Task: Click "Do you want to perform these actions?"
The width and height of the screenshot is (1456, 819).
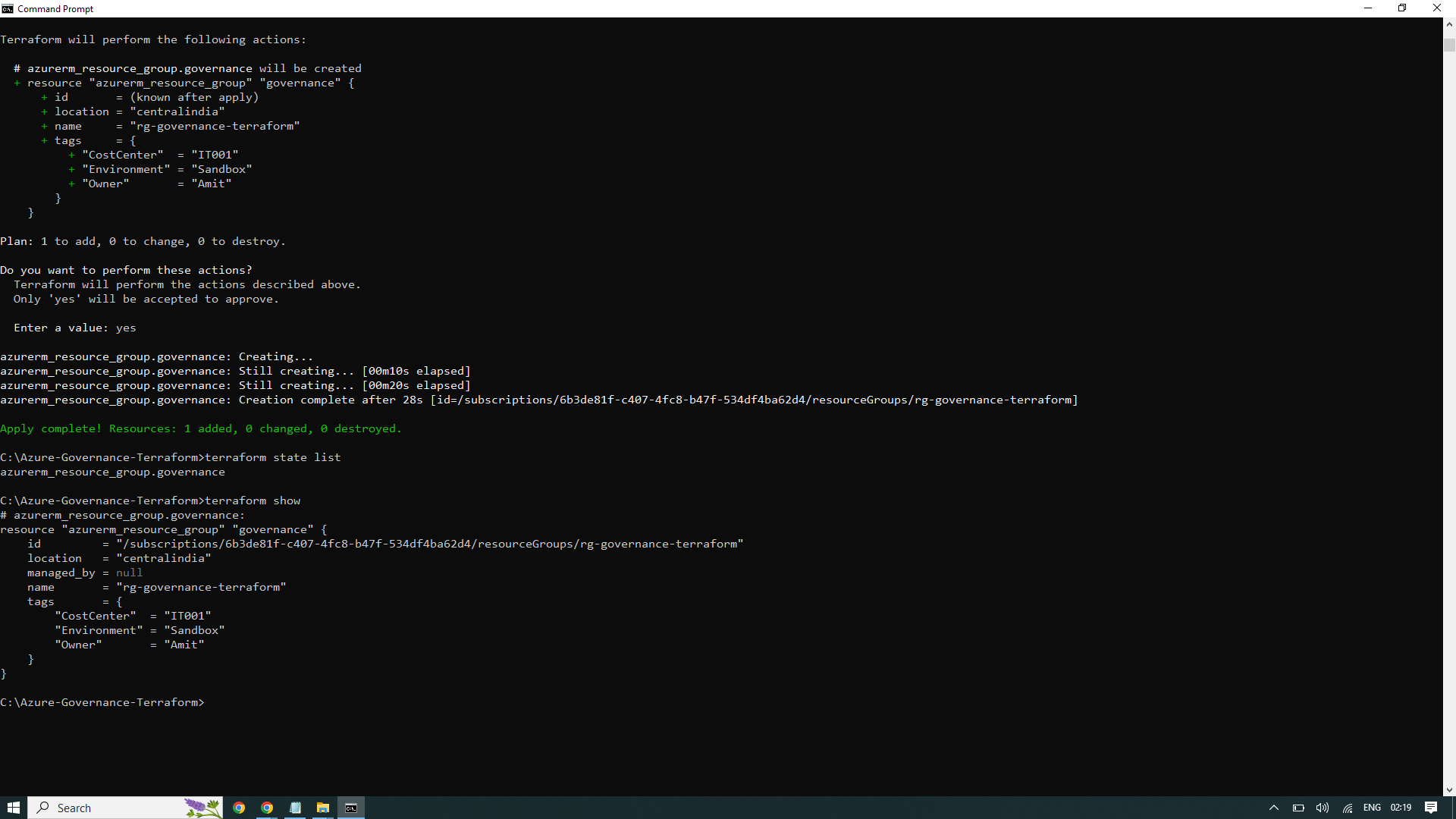Action: 126,270
